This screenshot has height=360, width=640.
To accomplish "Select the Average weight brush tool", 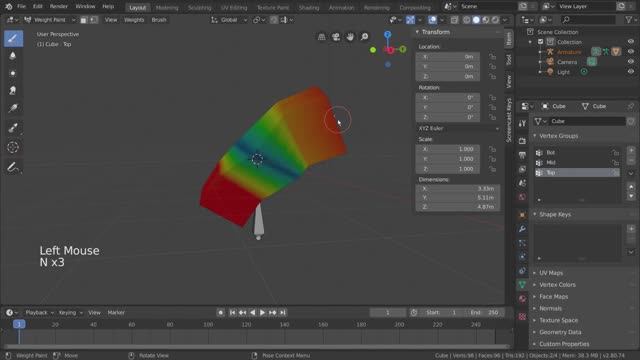I will coord(13,73).
